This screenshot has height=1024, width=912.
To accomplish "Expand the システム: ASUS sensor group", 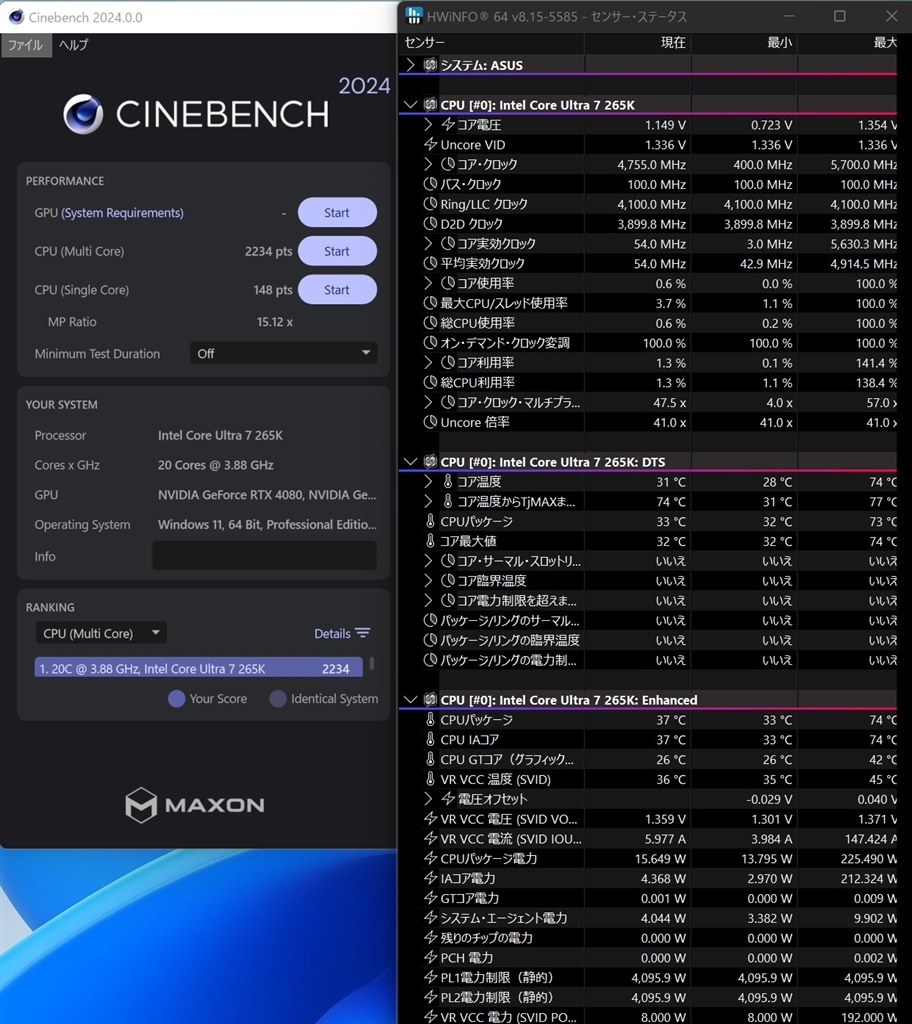I will (x=410, y=65).
